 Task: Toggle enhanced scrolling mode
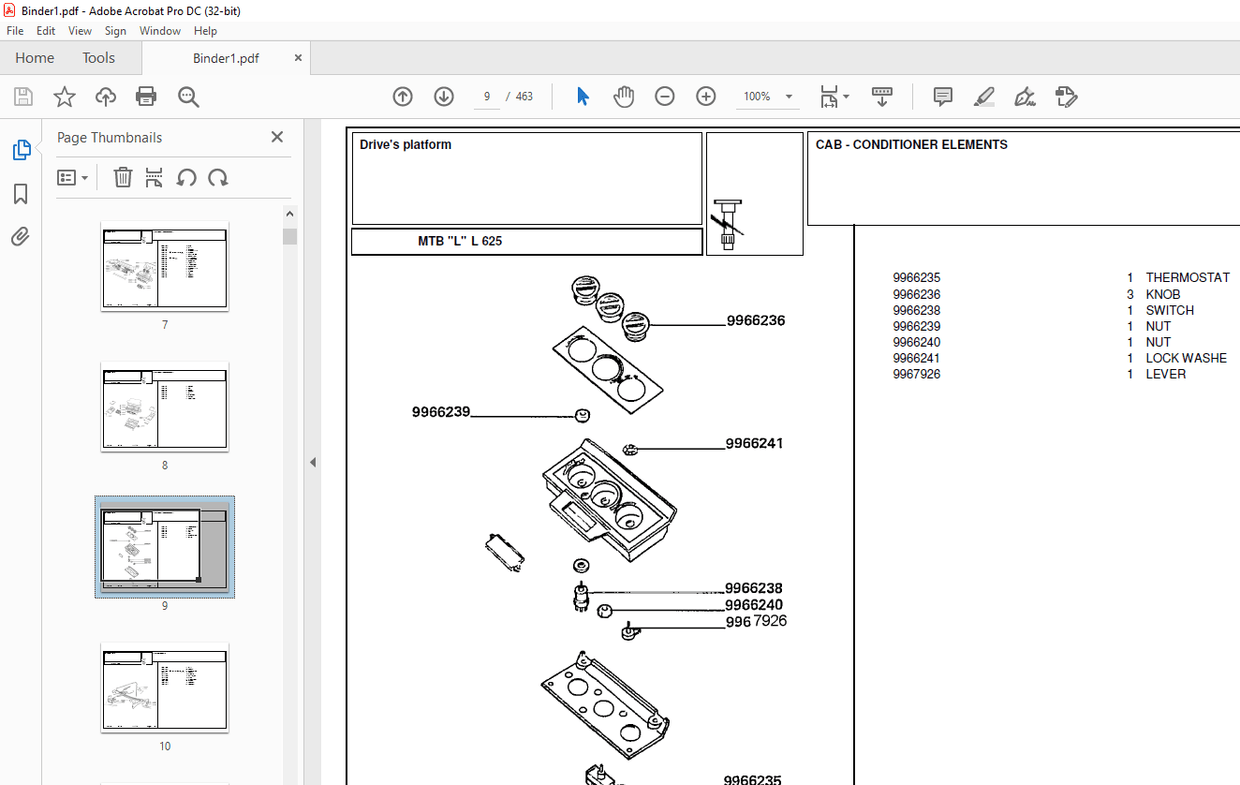tap(881, 96)
